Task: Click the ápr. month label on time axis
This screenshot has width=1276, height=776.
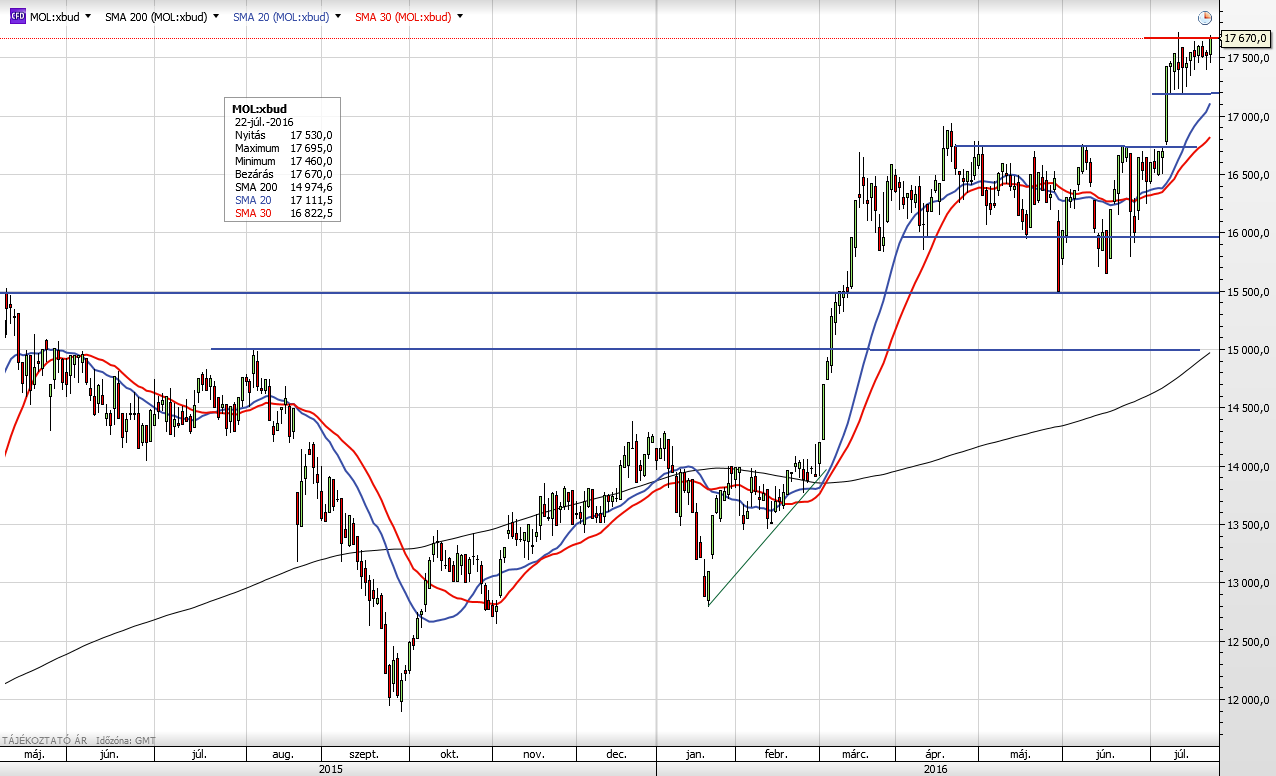Action: point(936,754)
